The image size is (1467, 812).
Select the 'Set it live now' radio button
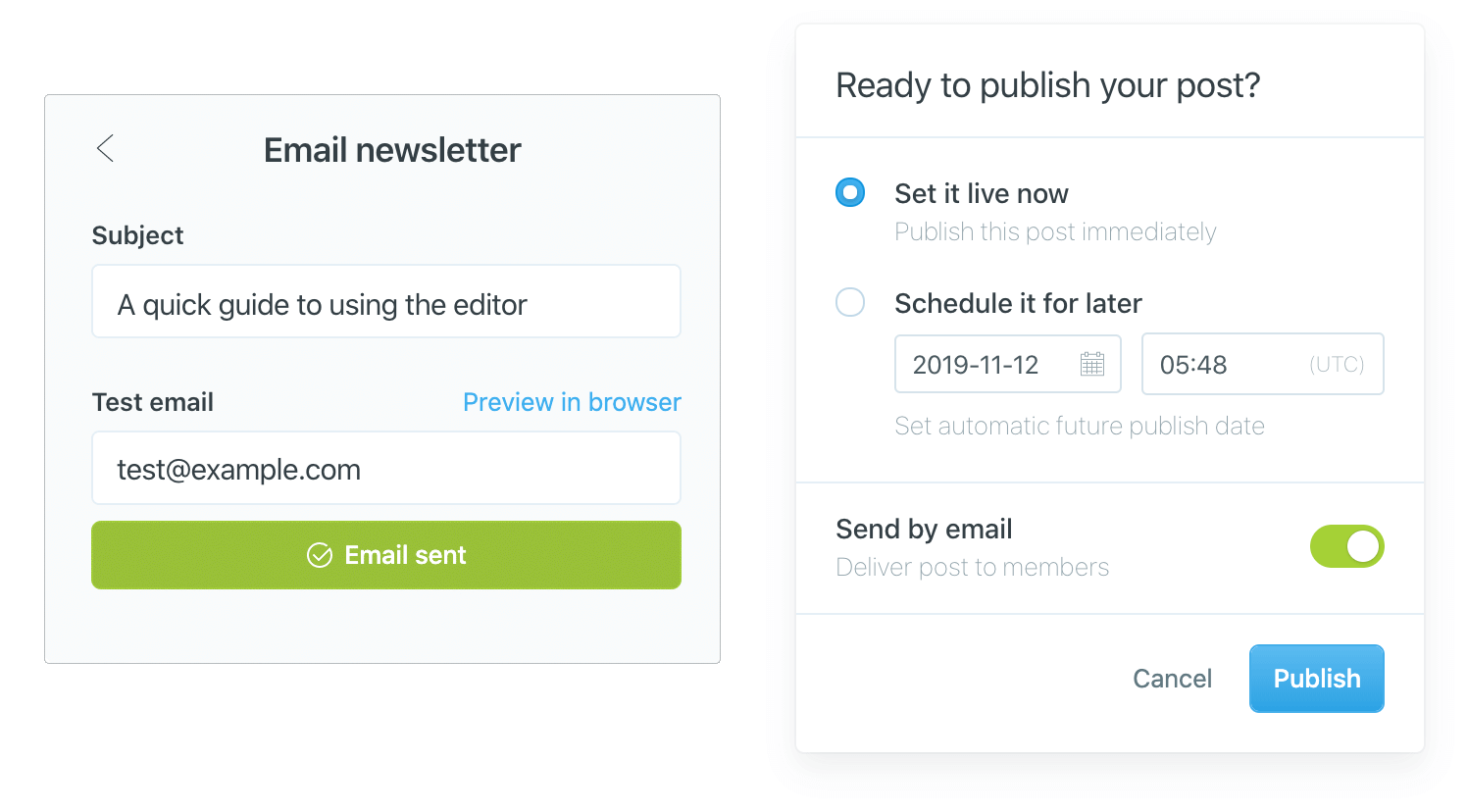849,192
